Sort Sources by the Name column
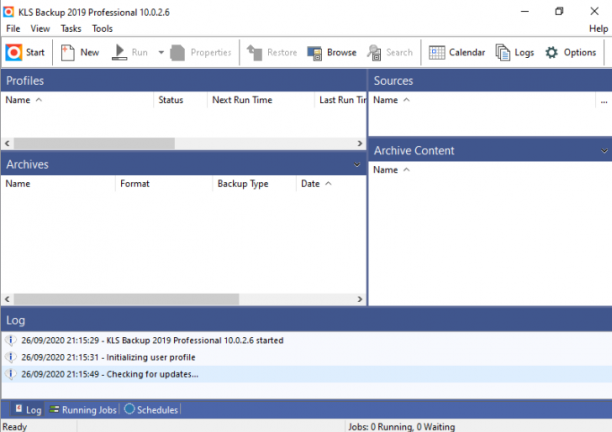 pyautogui.click(x=482, y=100)
